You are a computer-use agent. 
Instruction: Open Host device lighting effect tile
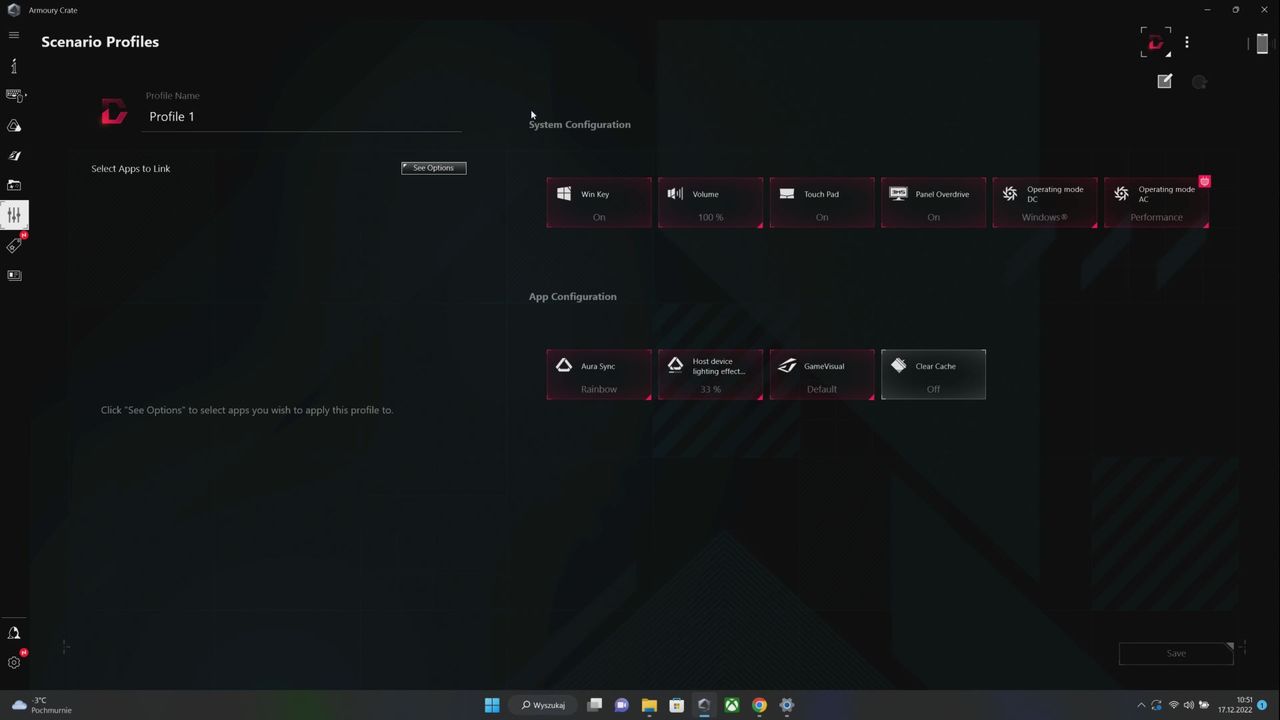(711, 375)
